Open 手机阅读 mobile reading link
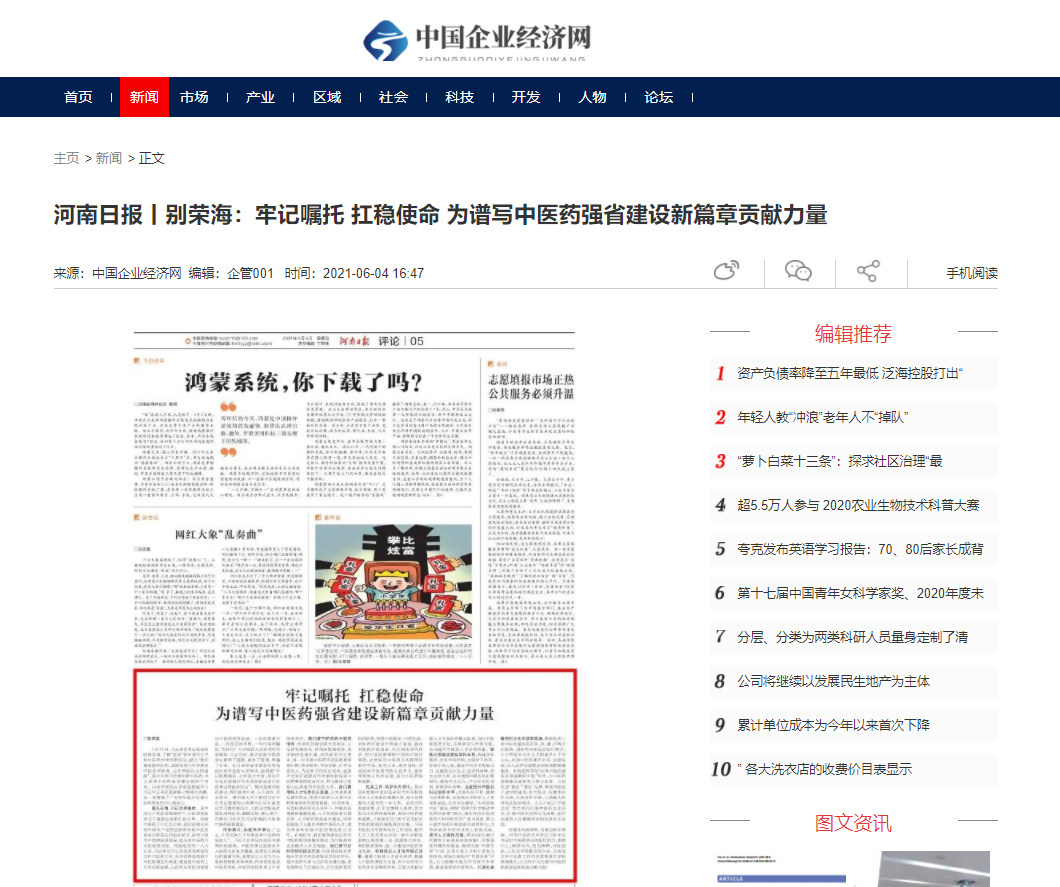 971,273
